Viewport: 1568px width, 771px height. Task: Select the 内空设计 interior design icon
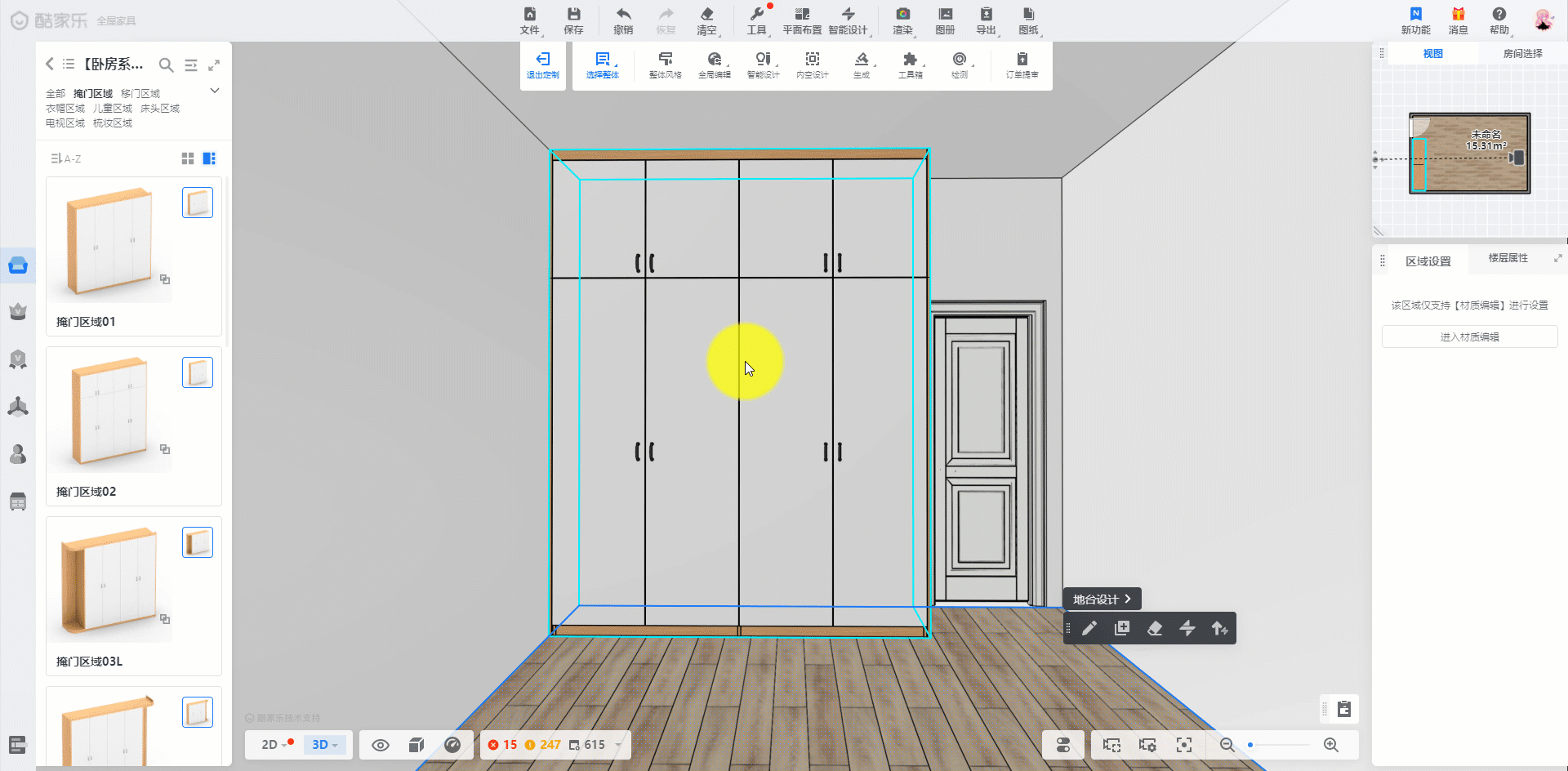[812, 65]
